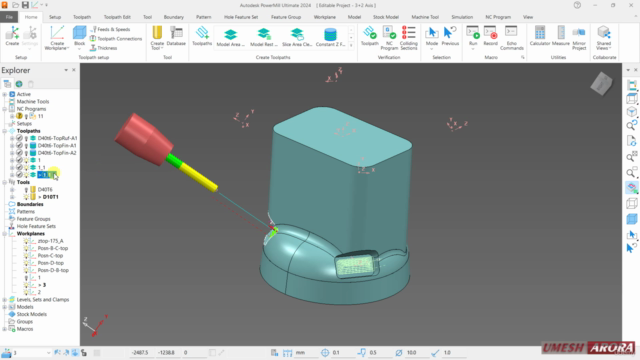Select Model Area Clearance strategy
The image size is (640, 360).
(230, 37)
